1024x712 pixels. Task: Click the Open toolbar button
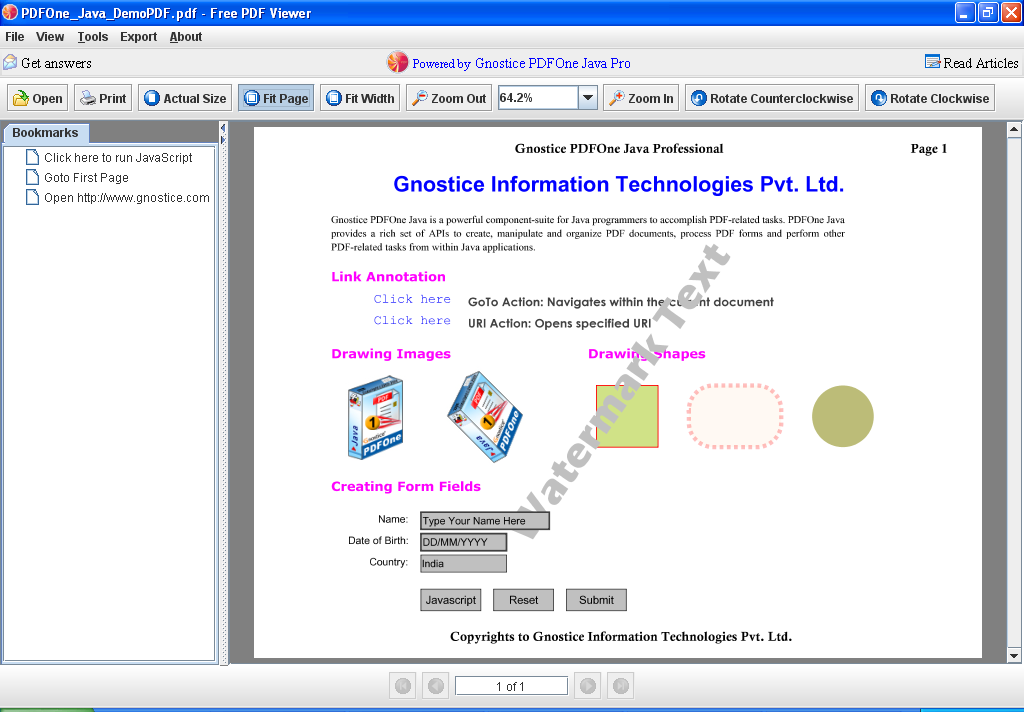(38, 98)
